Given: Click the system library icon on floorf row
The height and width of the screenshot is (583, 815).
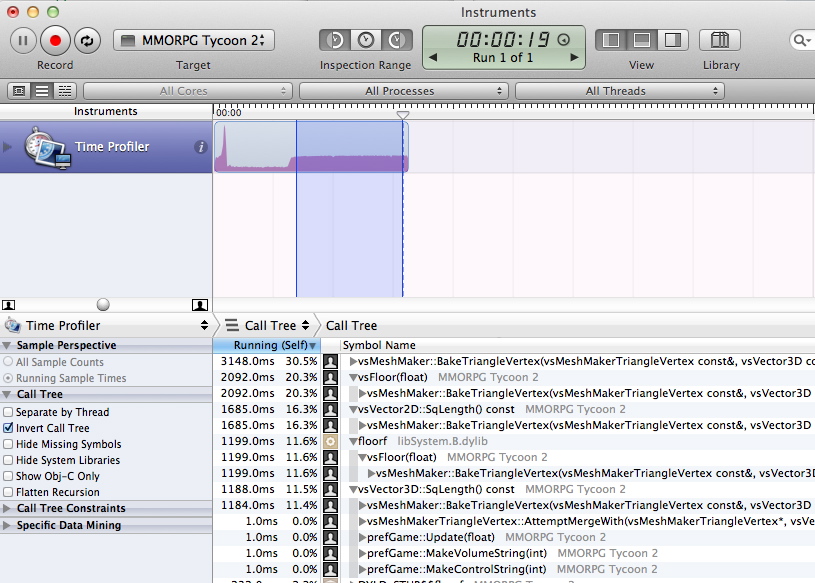Looking at the screenshot, I should click(x=331, y=442).
